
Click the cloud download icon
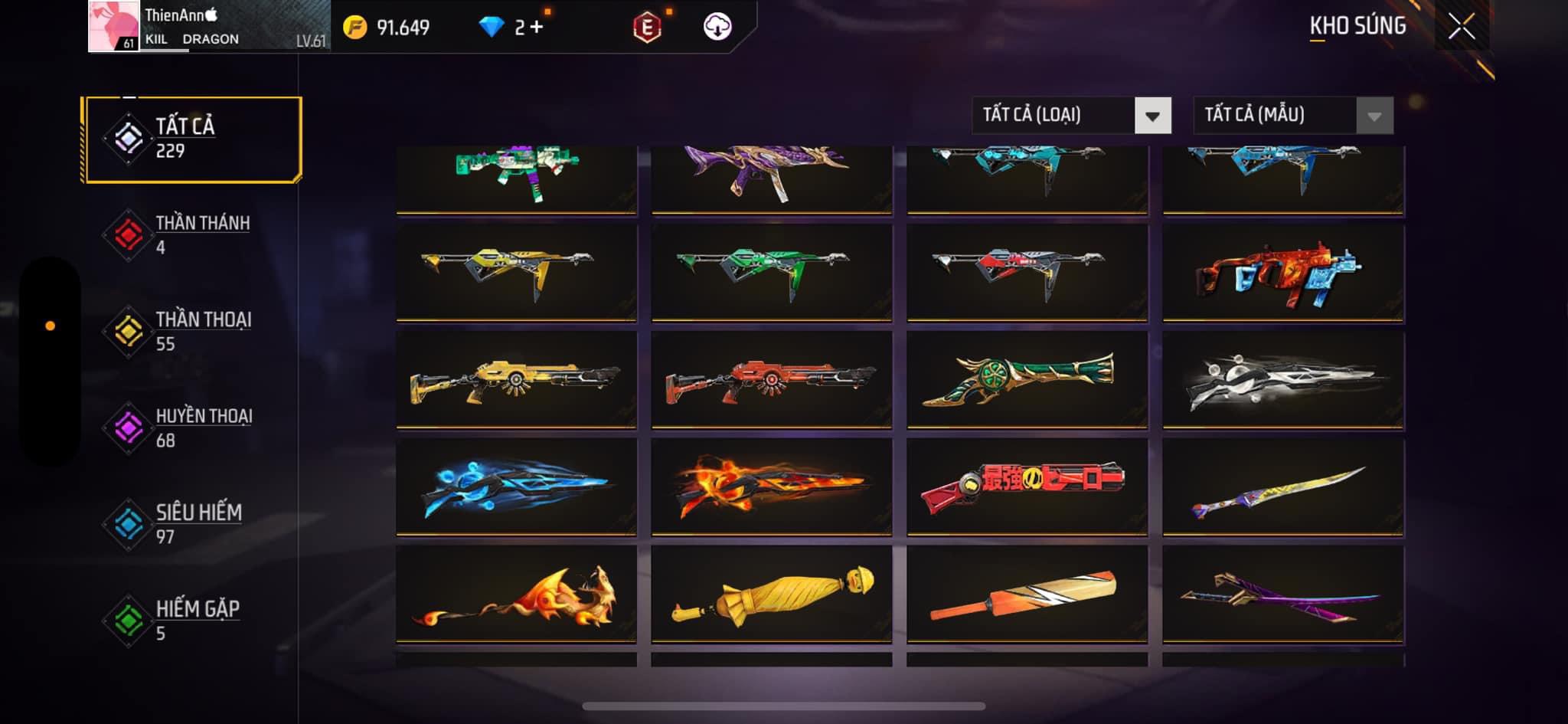(x=717, y=27)
